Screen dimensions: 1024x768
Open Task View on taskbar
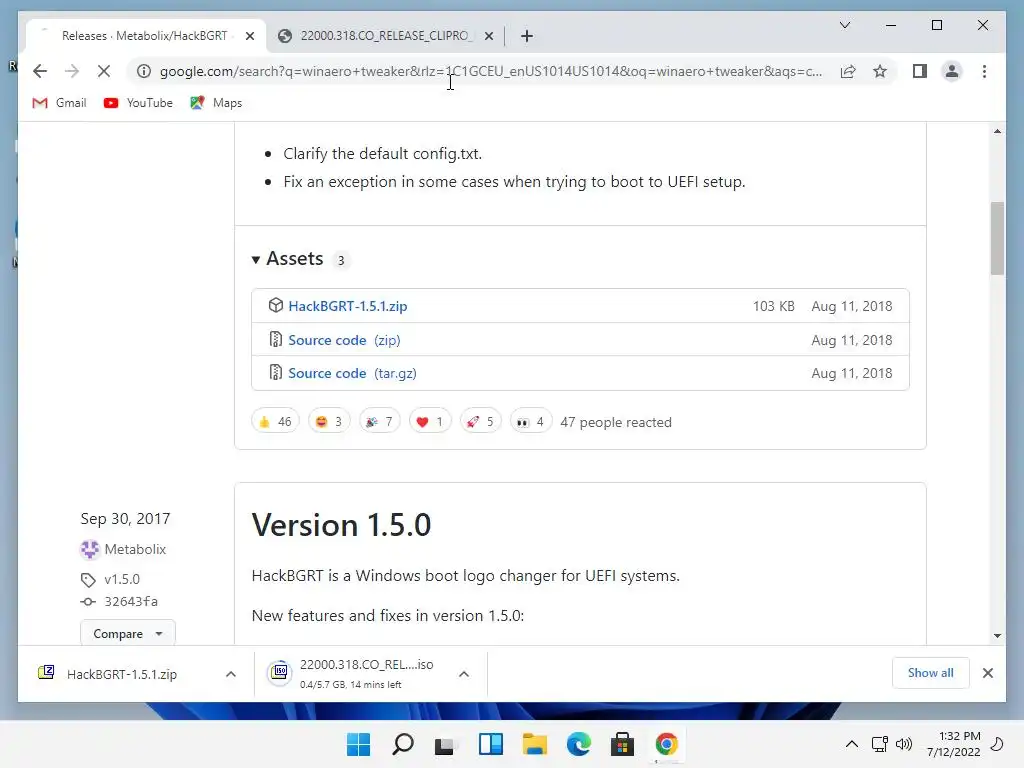pos(446,744)
